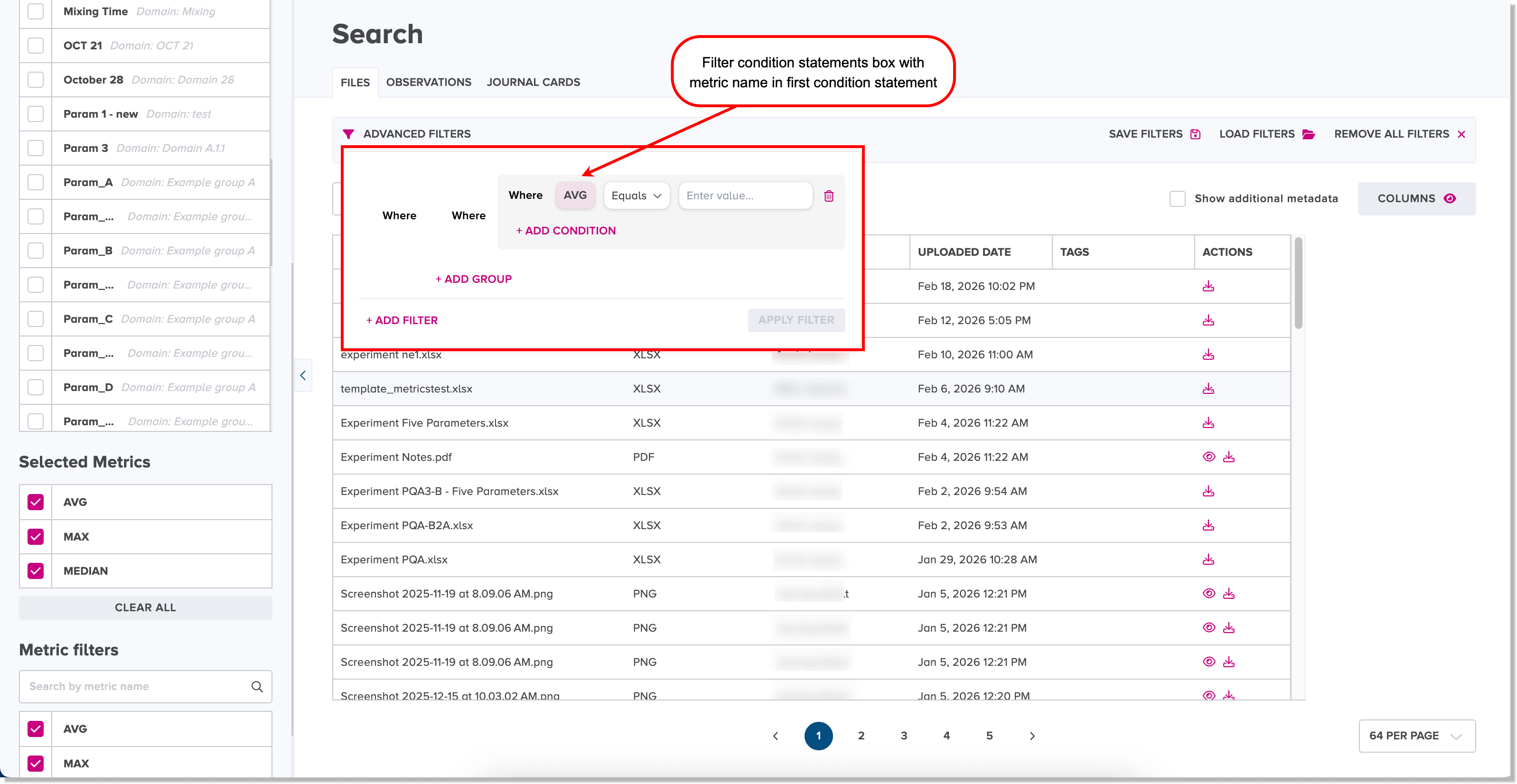Click + ADD CONDITION

566,231
